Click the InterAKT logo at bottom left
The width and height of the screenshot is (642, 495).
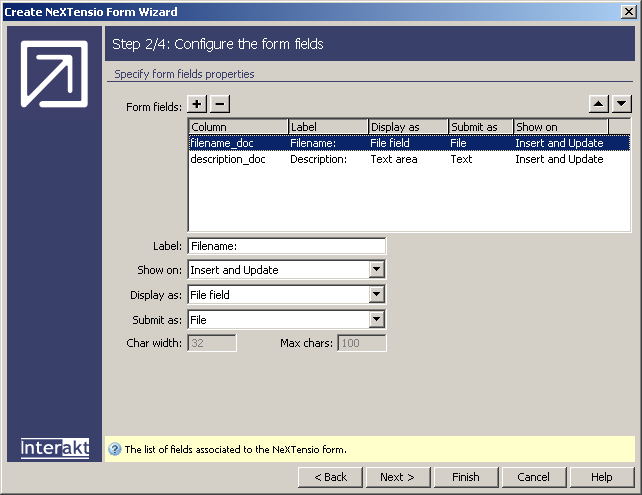[x=55, y=448]
